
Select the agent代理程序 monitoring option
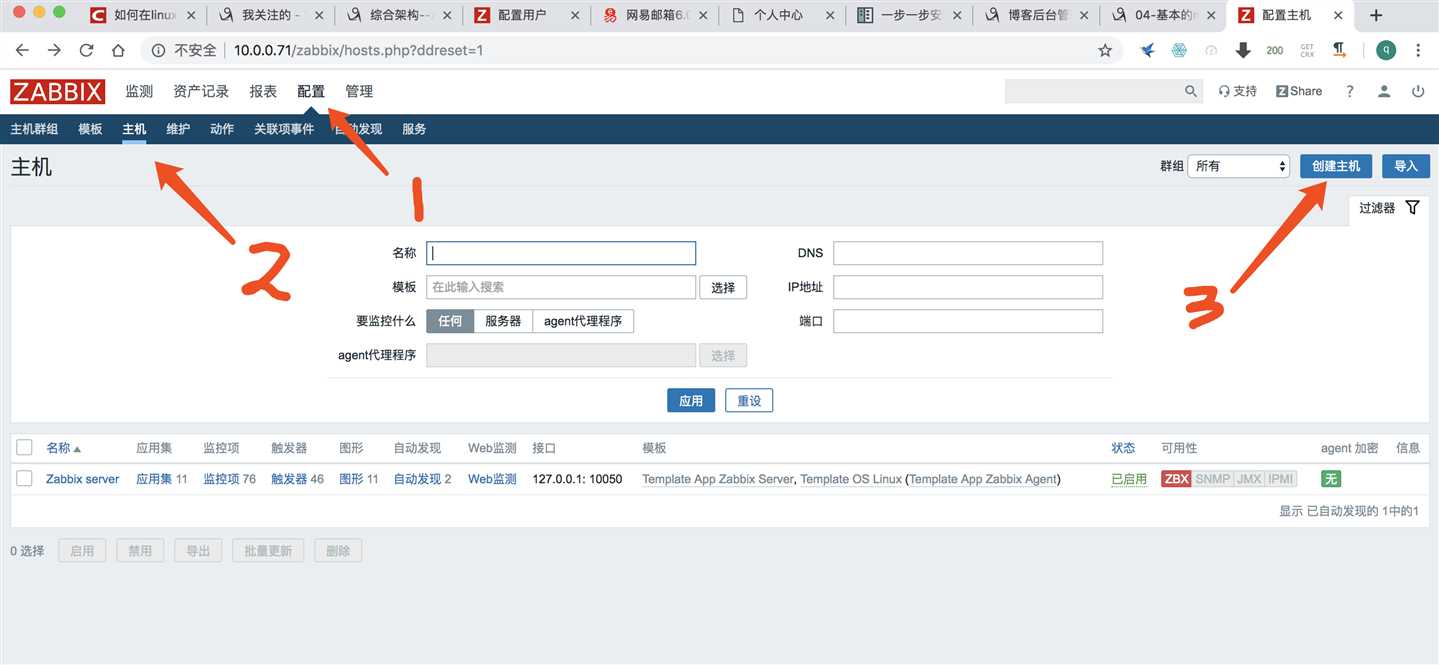[x=583, y=321]
